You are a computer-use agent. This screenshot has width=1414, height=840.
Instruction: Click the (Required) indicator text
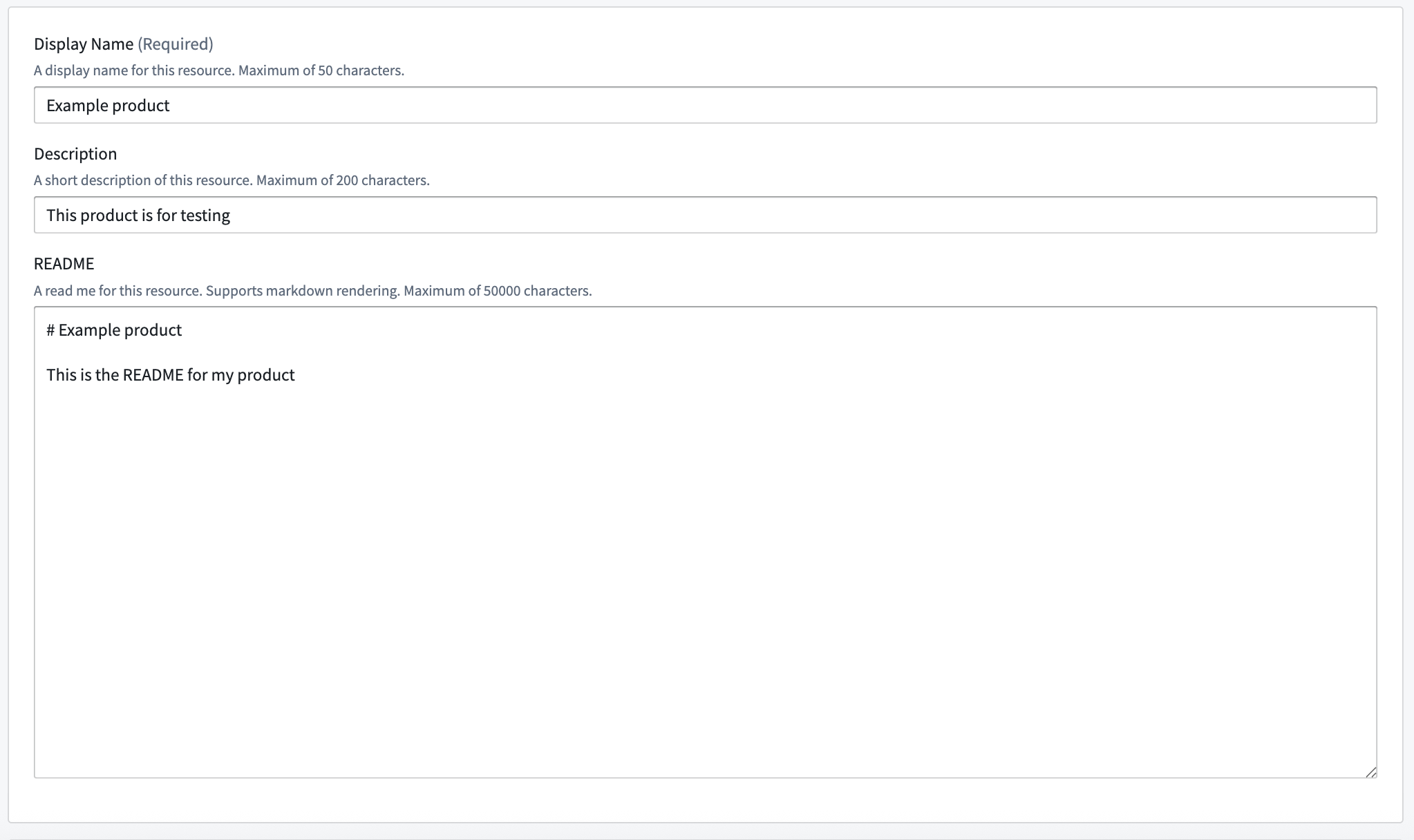pyautogui.click(x=176, y=44)
